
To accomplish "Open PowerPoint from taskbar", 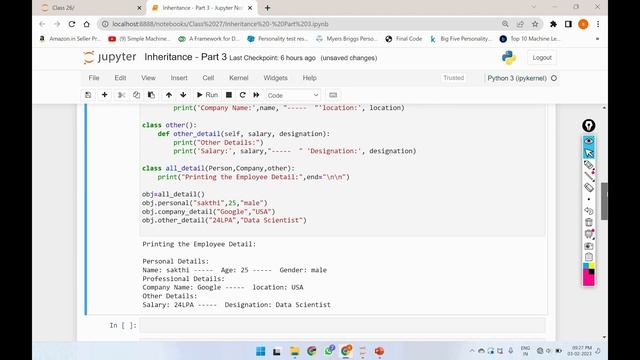I will coord(379,351).
